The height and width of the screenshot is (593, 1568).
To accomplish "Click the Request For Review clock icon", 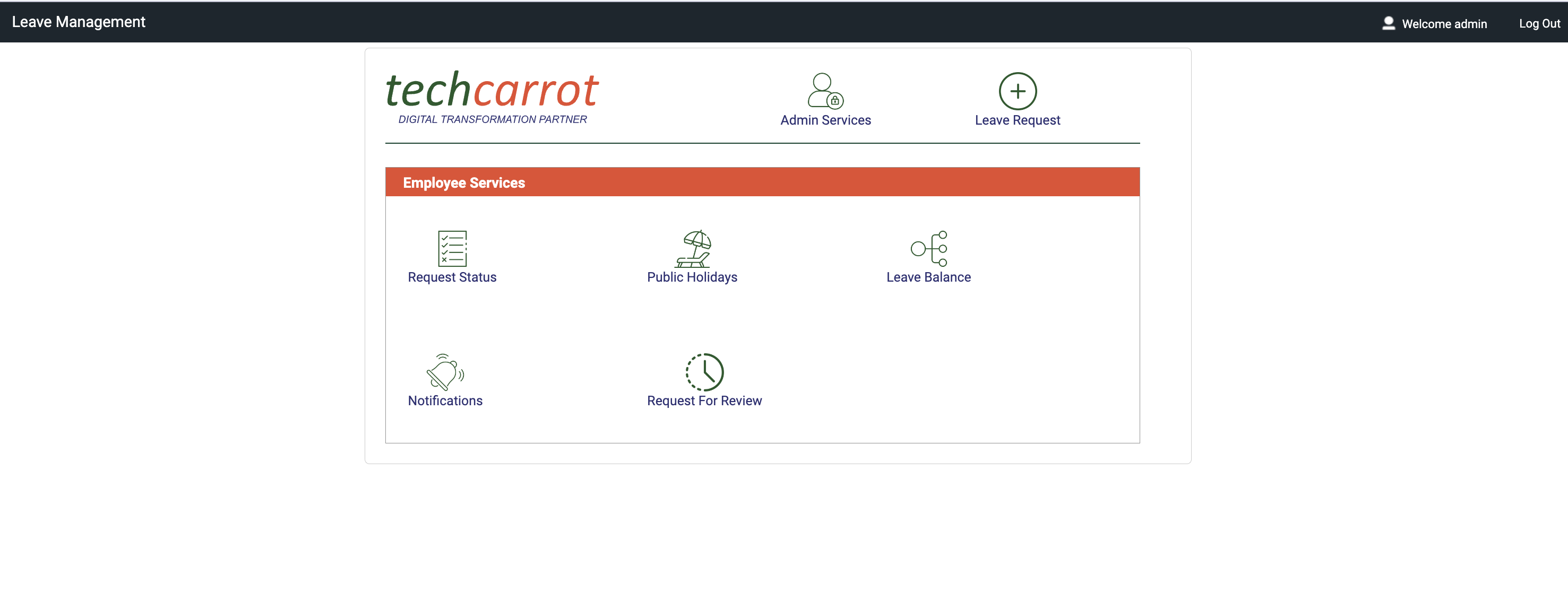I will 704,372.
